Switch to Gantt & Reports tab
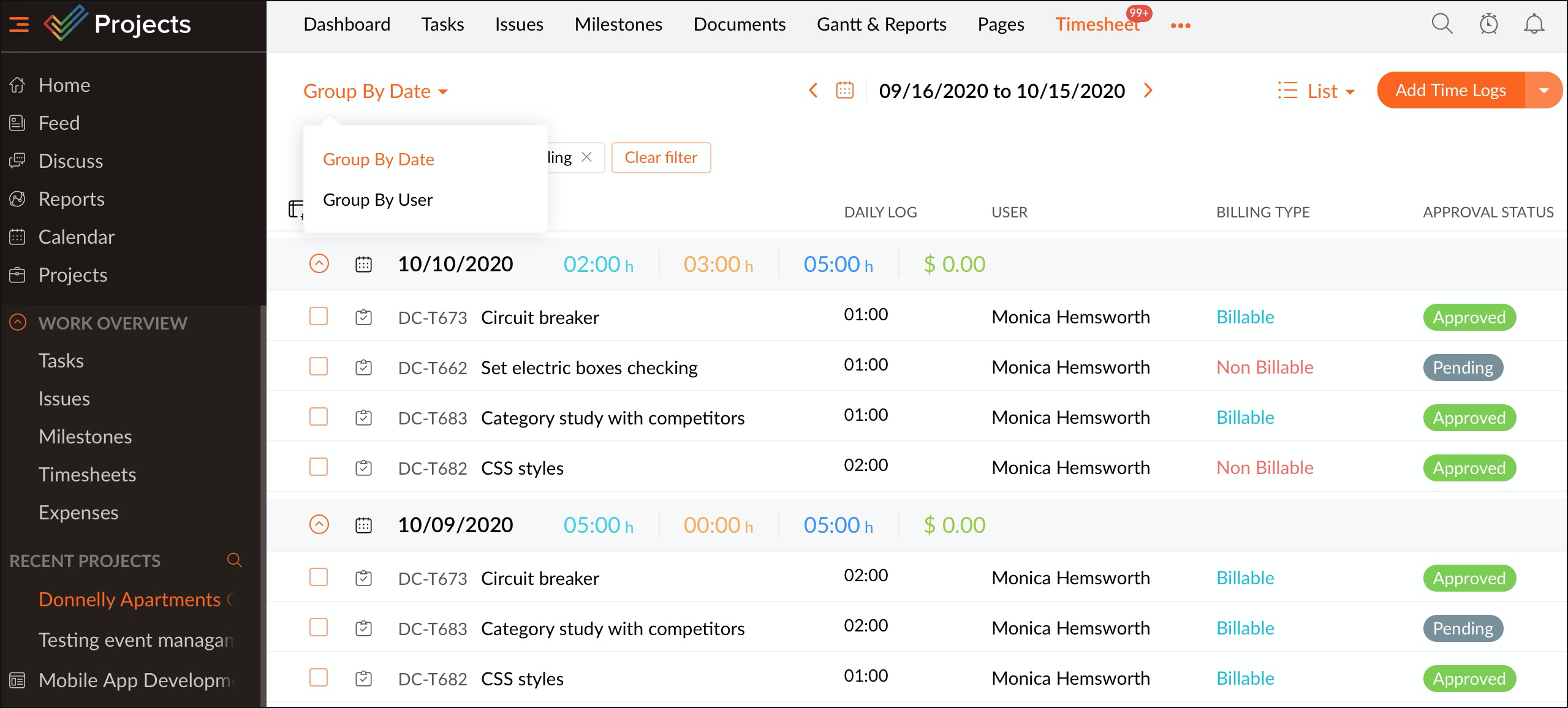This screenshot has width=1568, height=708. (881, 24)
